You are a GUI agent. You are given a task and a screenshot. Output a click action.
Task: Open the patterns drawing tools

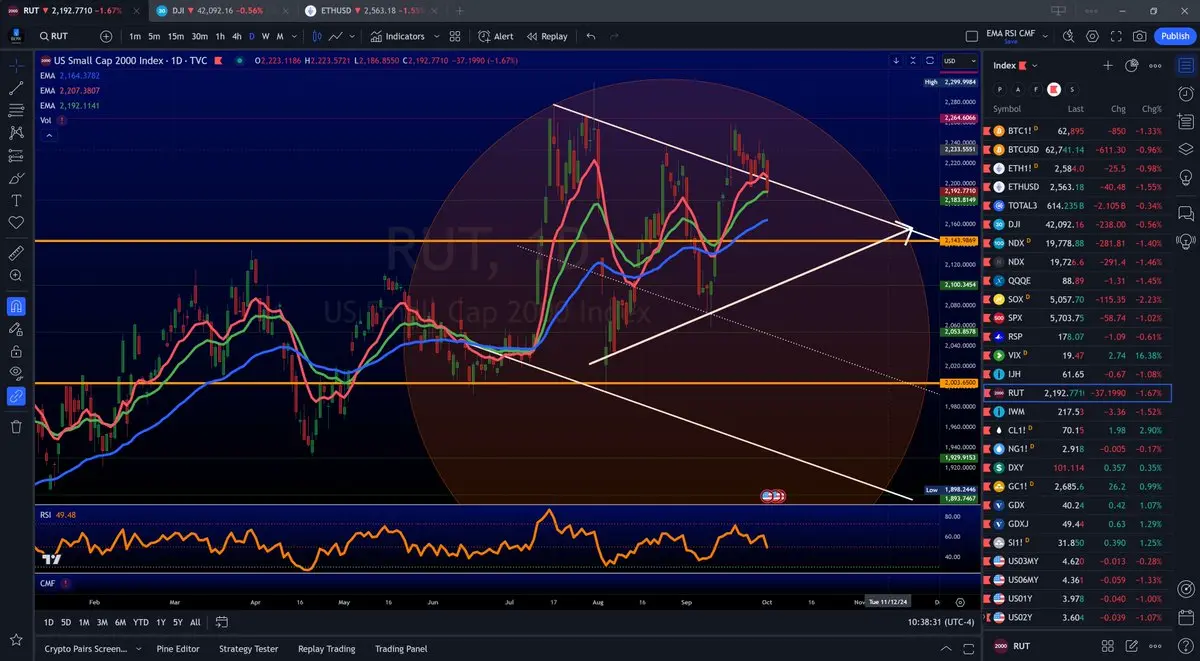coord(16,132)
